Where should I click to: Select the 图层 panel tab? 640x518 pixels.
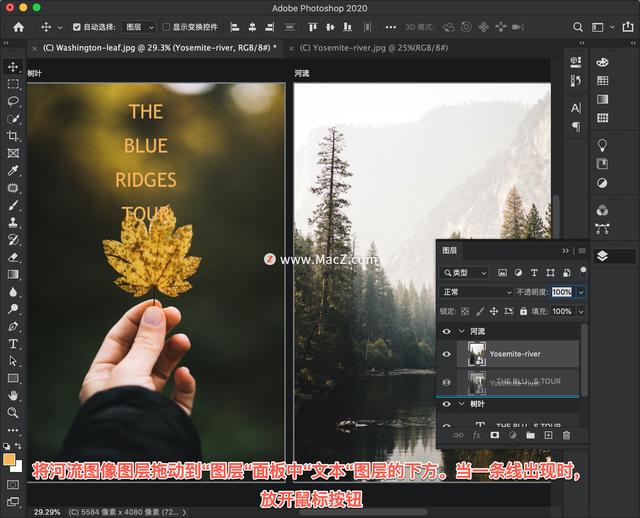point(450,250)
